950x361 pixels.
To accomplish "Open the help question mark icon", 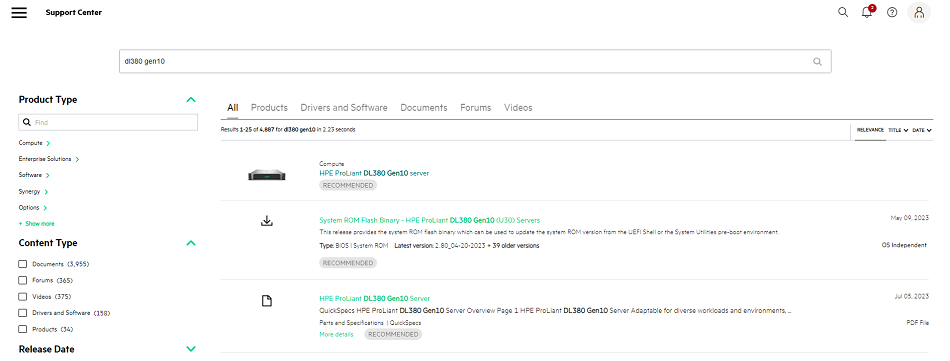I will (x=892, y=12).
